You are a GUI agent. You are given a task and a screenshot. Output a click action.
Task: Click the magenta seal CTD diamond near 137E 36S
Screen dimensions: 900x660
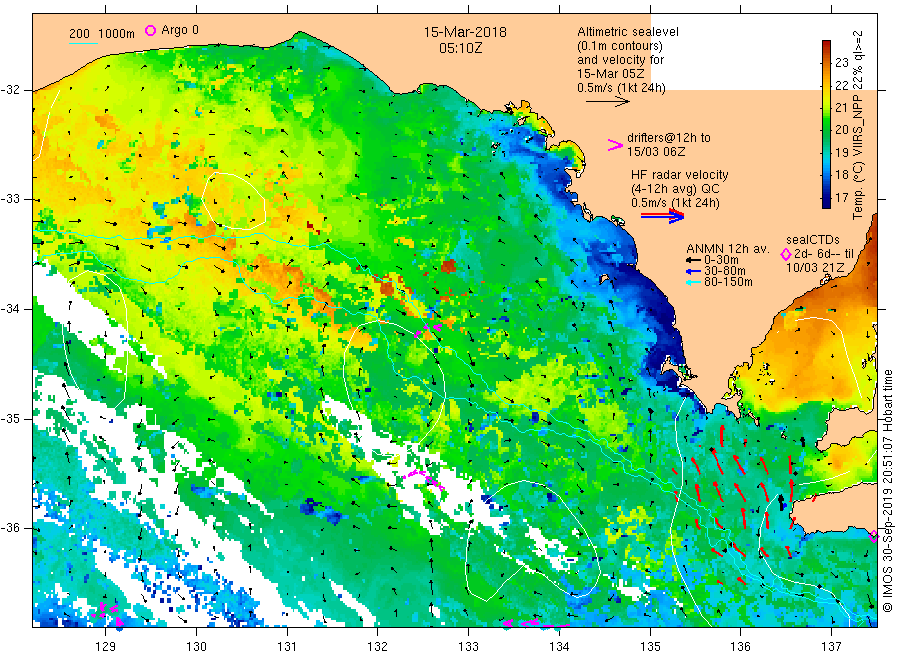(x=873, y=537)
